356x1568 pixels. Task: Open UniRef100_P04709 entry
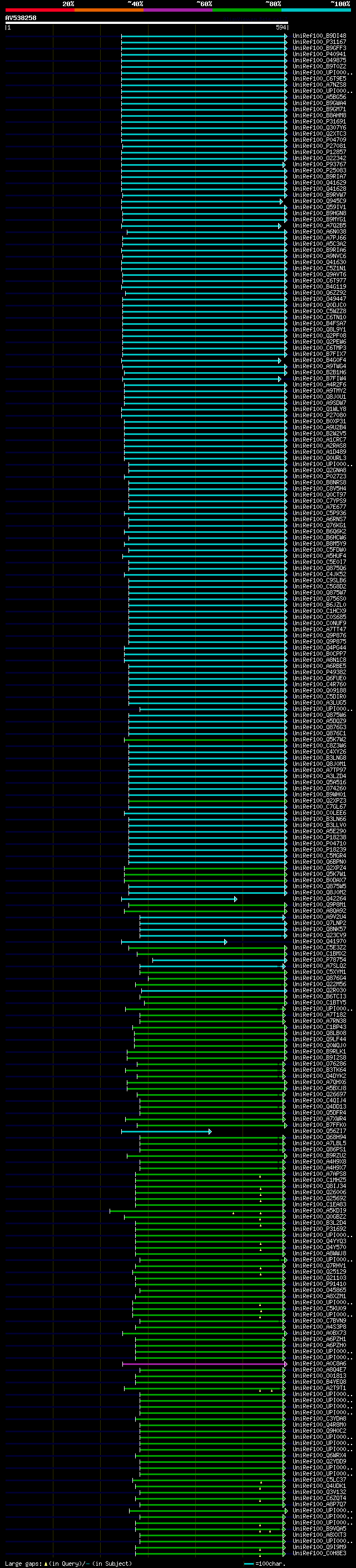coord(319,140)
